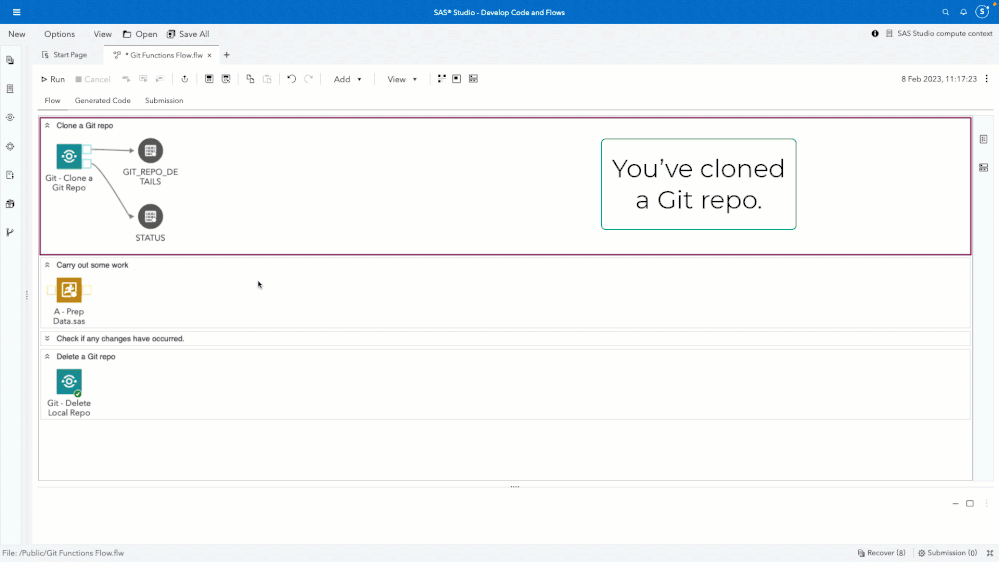Viewport: 999px width, 562px height.
Task: Click the bottom panel horizontal splitter handle
Action: (515, 486)
